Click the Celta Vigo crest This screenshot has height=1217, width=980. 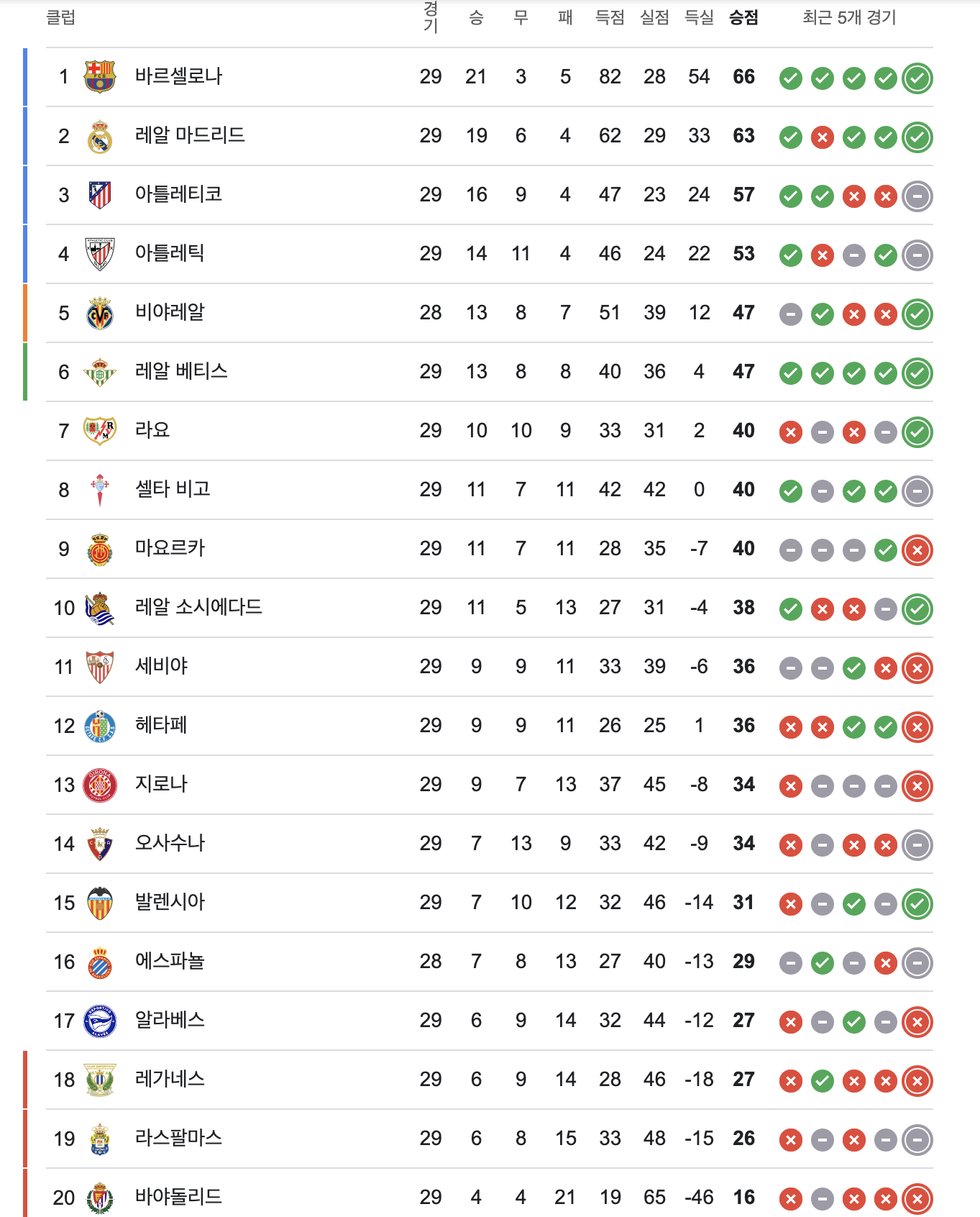(100, 490)
